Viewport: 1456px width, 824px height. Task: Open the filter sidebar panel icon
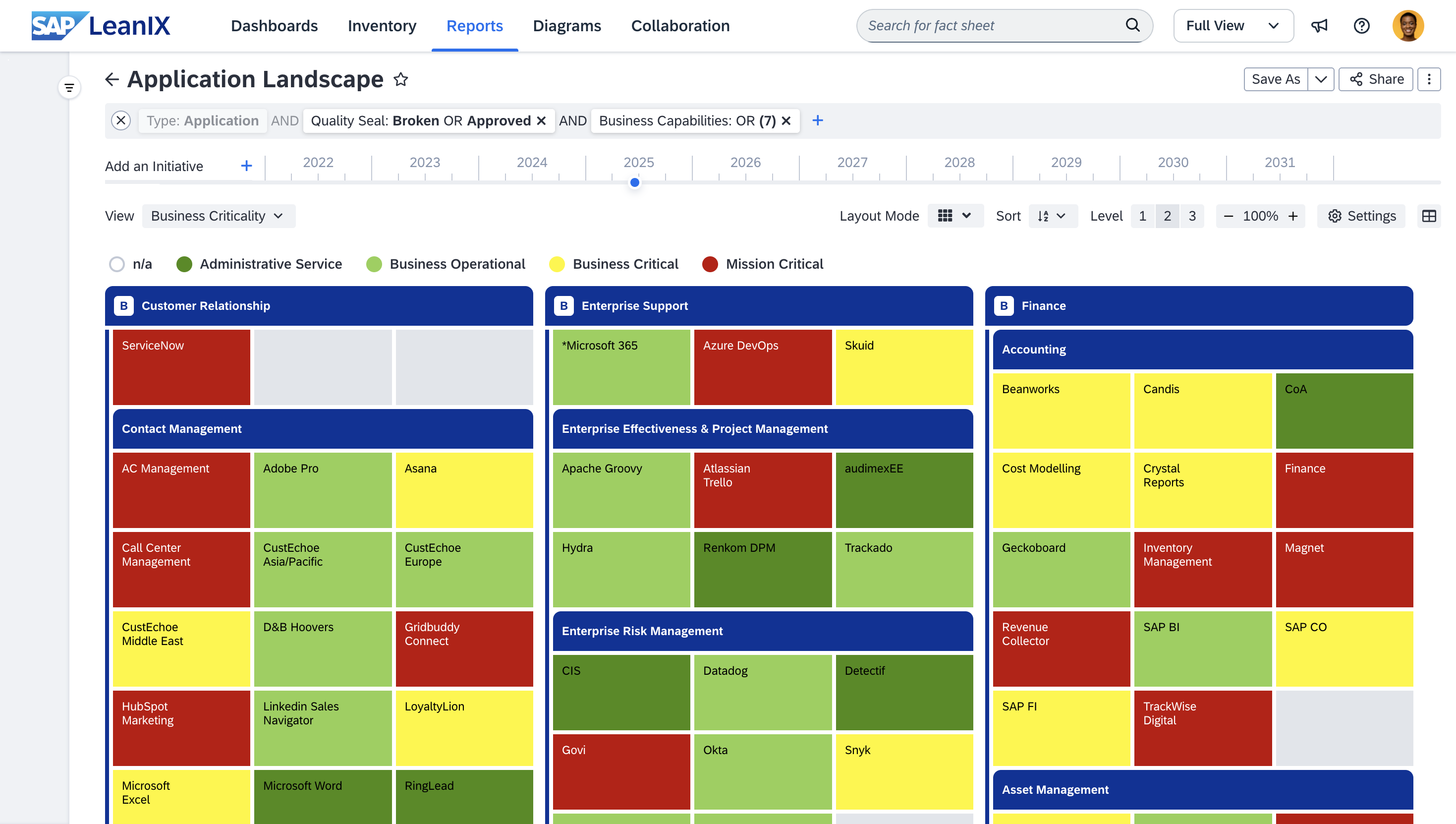69,88
